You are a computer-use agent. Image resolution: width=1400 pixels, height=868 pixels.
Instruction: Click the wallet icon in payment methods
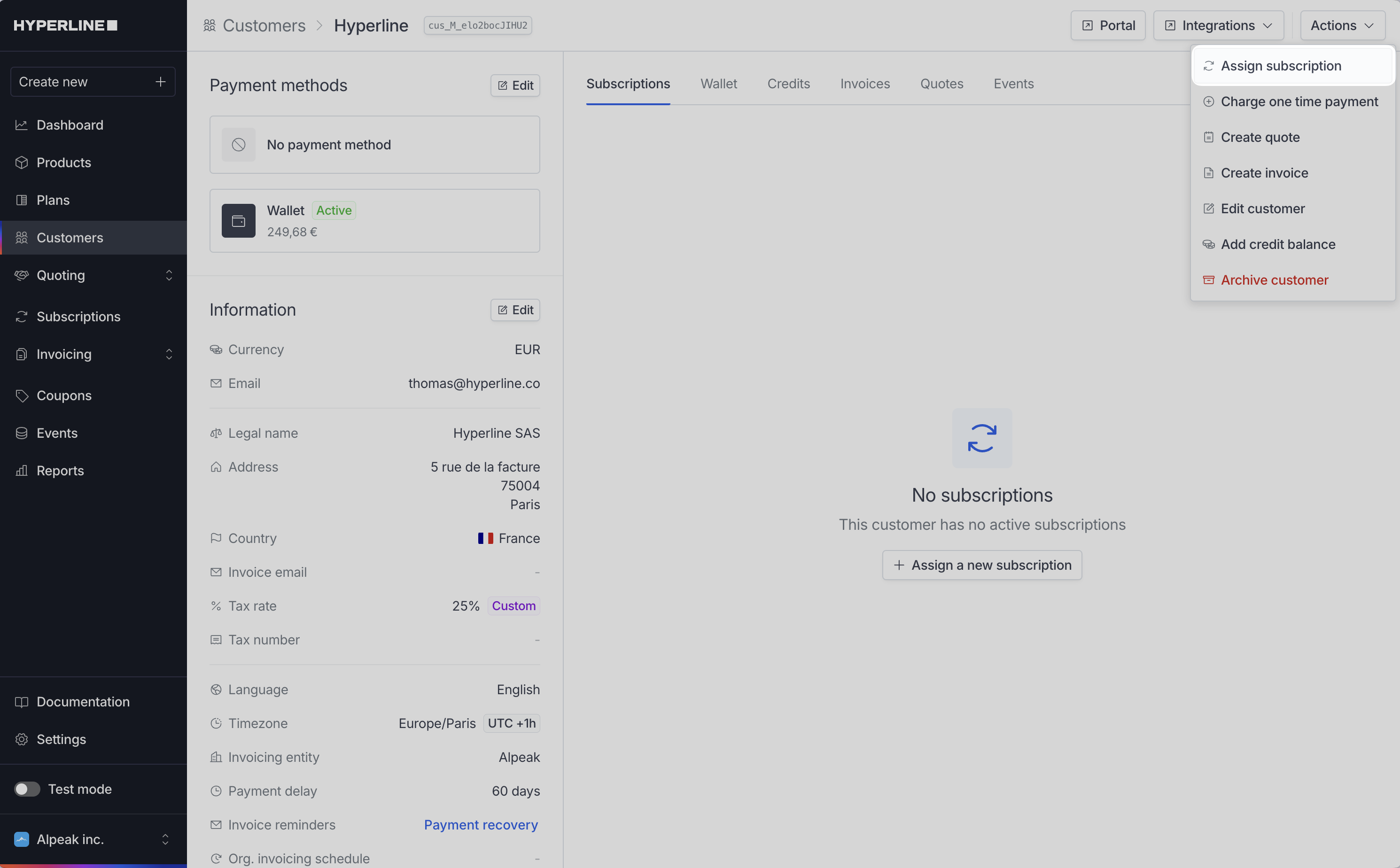pyautogui.click(x=238, y=221)
